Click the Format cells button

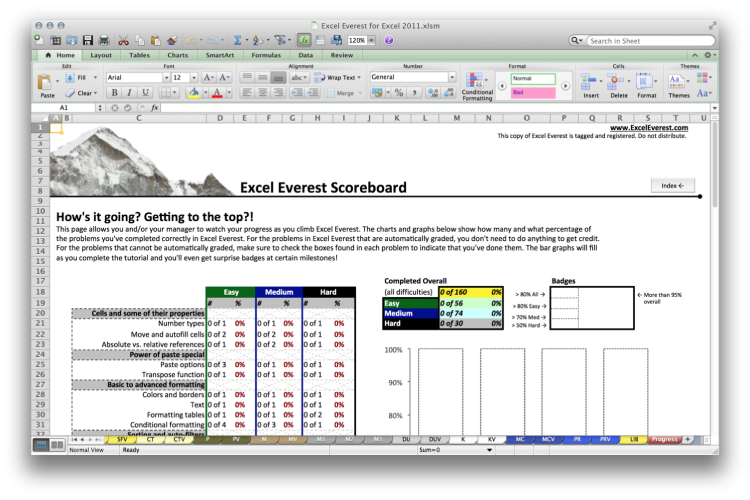pyautogui.click(x=646, y=85)
